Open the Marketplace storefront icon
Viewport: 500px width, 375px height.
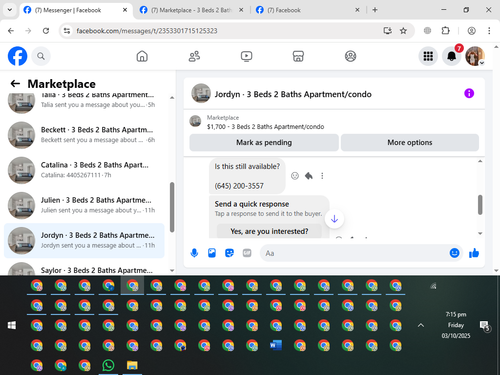coord(298,56)
